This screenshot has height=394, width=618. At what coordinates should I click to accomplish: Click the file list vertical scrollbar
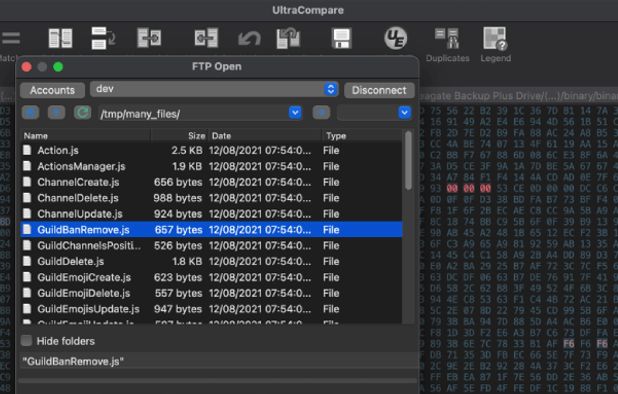(408, 161)
